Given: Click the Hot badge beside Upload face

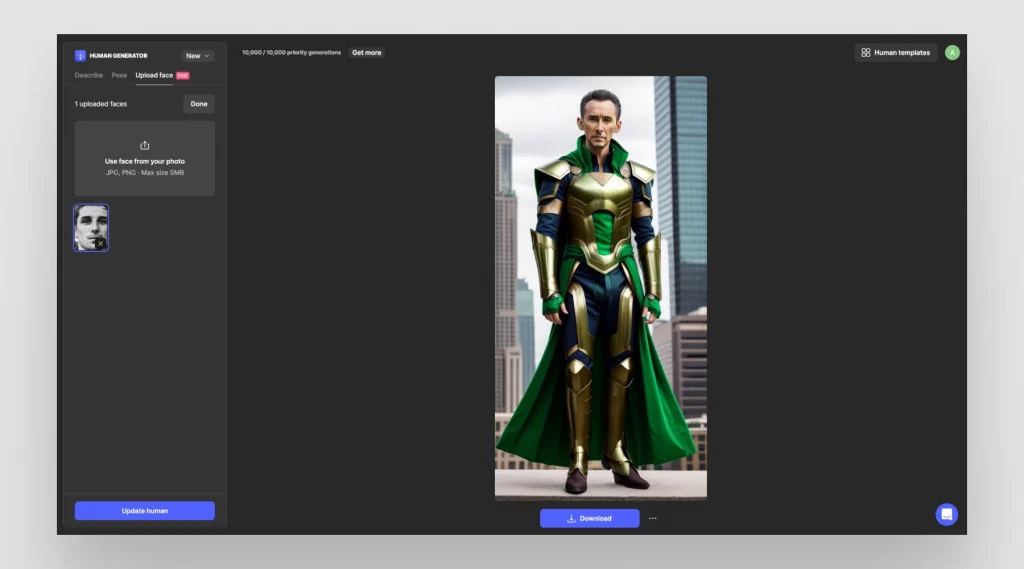Looking at the screenshot, I should pyautogui.click(x=183, y=76).
